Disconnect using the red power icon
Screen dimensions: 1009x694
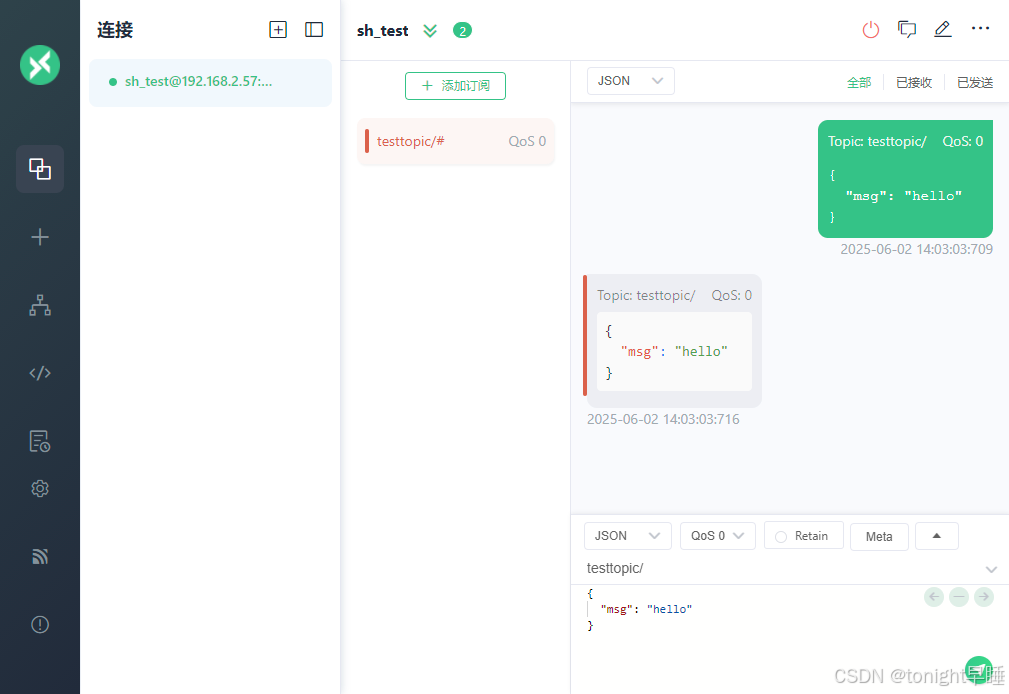click(x=870, y=29)
